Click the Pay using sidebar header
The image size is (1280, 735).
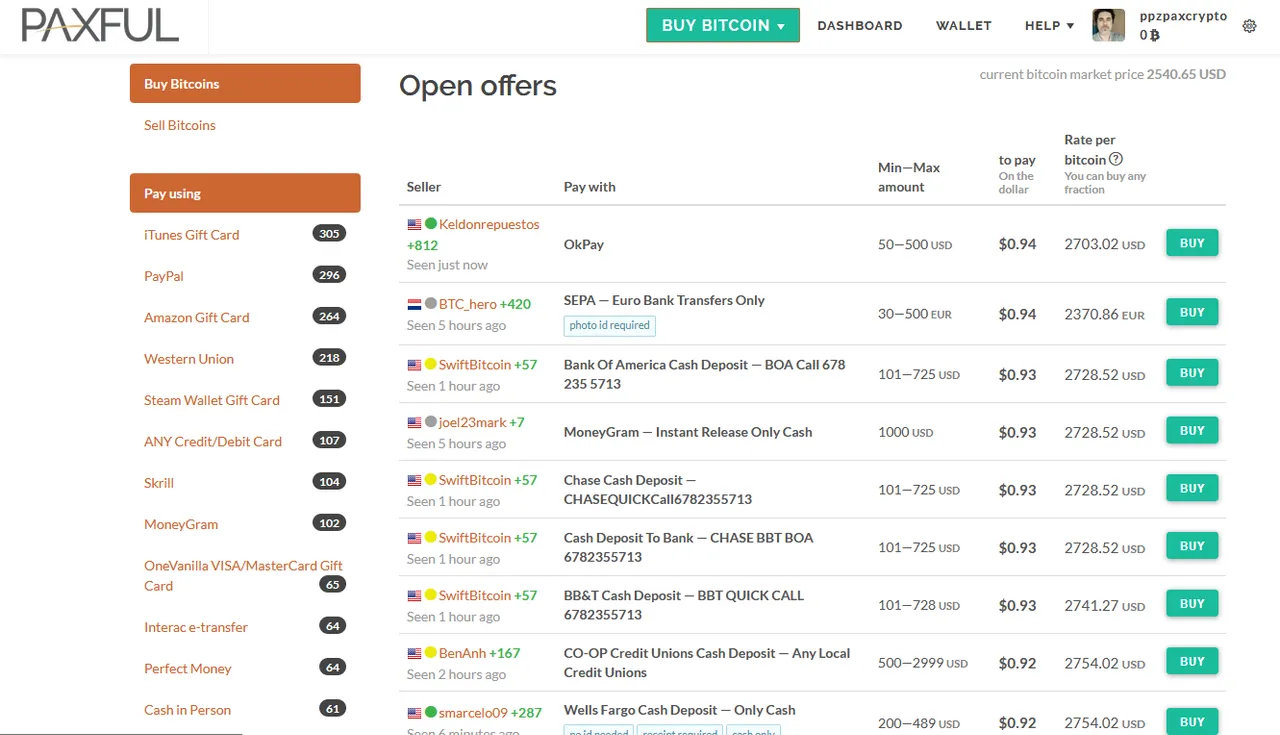[x=245, y=193]
